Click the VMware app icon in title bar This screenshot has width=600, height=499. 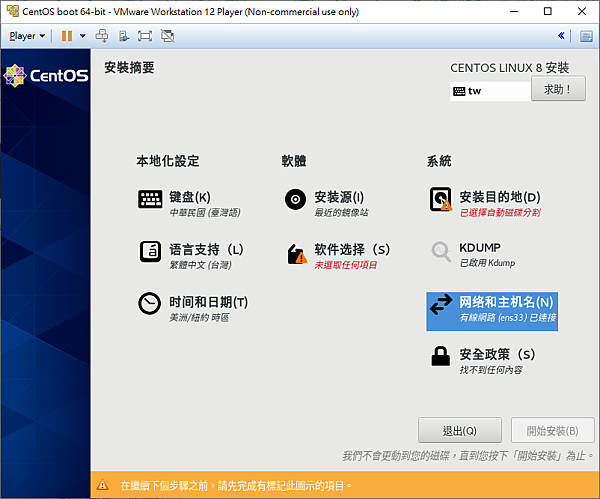13,11
